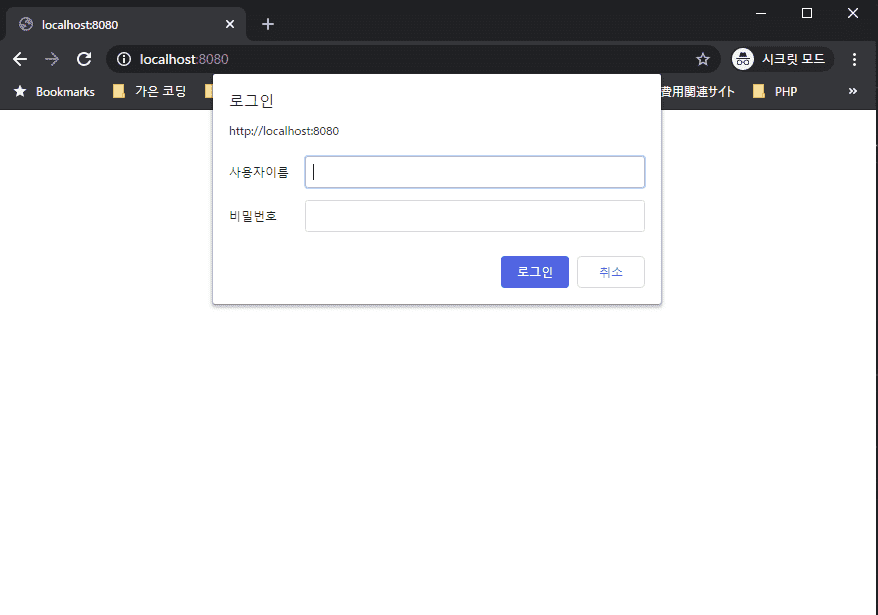
Task: Close the browser window
Action: point(853,13)
